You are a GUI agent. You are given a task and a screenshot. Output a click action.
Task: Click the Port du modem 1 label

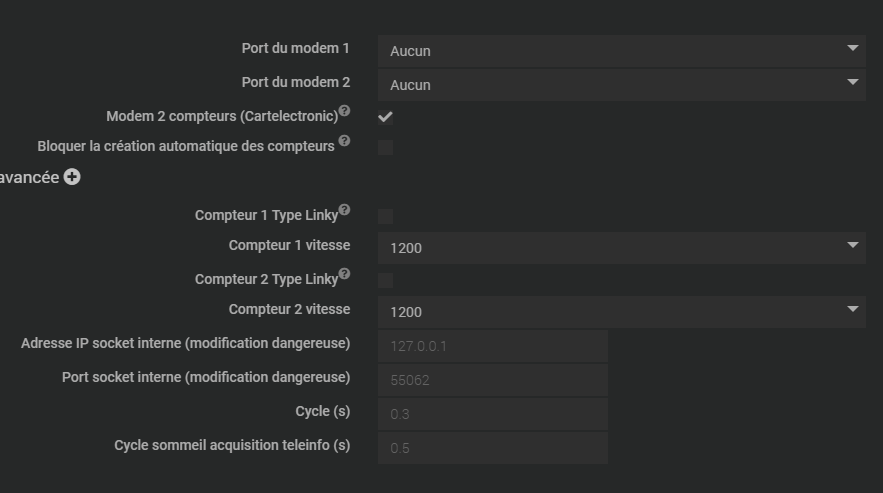[295, 49]
